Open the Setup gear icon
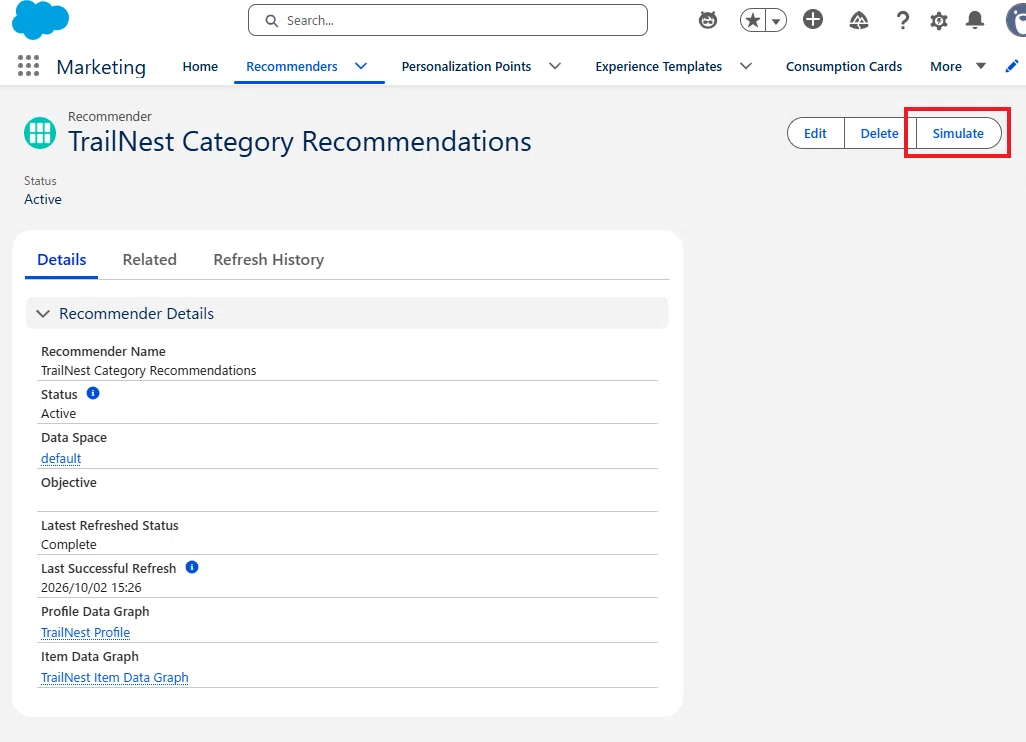The width and height of the screenshot is (1026, 742). (x=938, y=20)
